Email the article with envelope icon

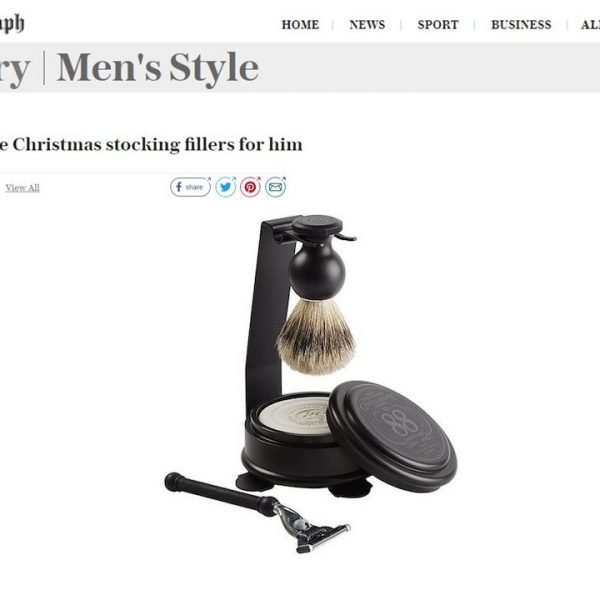[276, 187]
